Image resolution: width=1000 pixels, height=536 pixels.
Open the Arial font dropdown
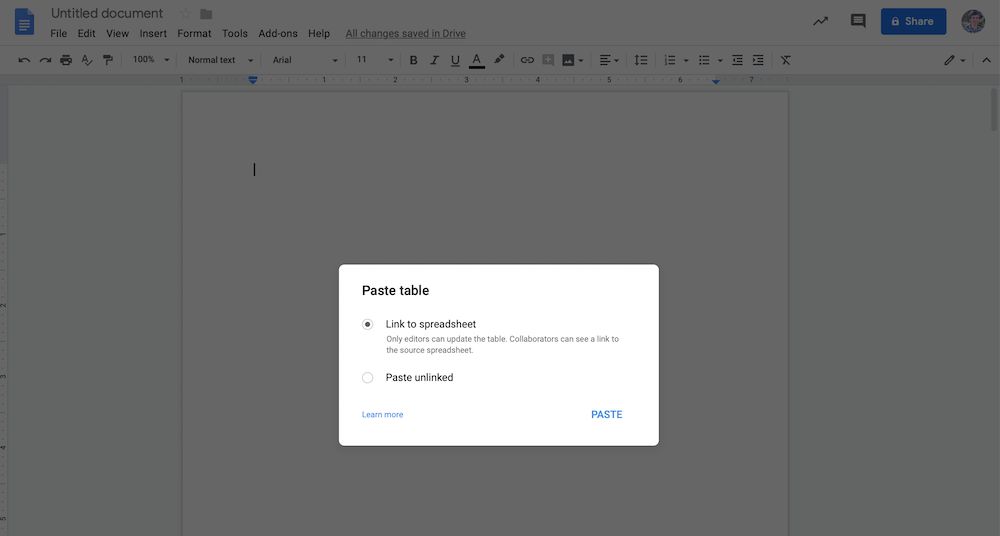(x=305, y=60)
